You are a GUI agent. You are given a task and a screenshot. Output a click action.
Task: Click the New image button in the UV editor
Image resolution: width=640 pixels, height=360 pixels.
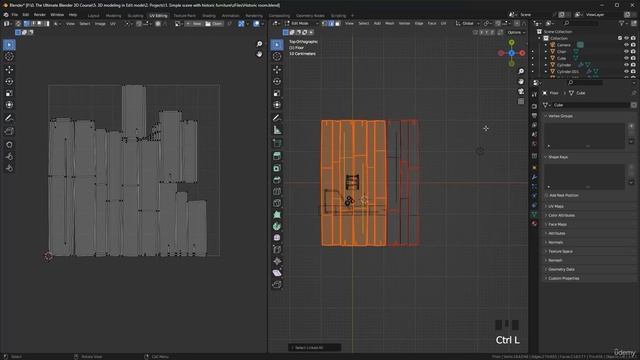(194, 24)
